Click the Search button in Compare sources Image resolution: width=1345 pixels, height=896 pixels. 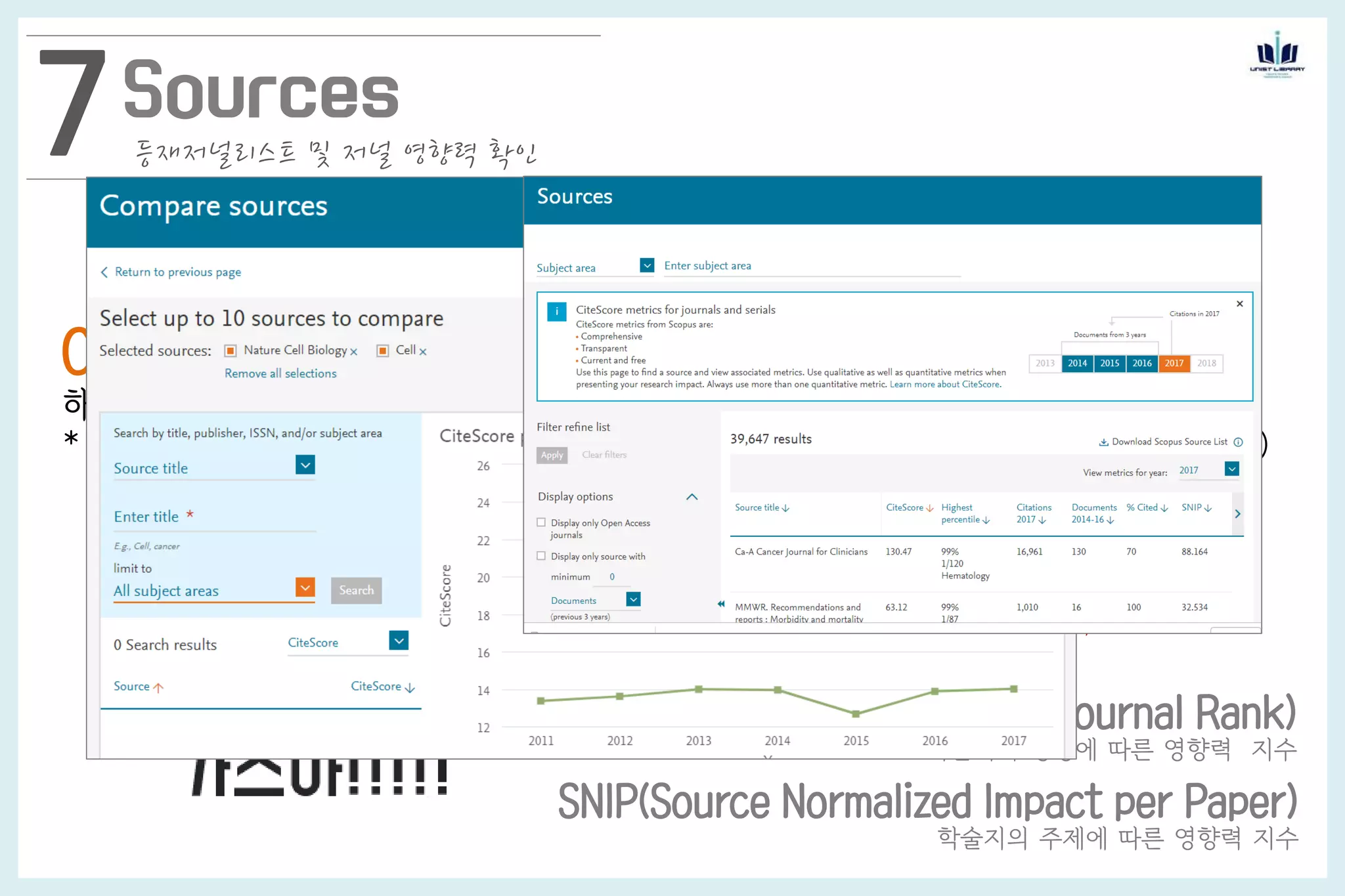(357, 590)
